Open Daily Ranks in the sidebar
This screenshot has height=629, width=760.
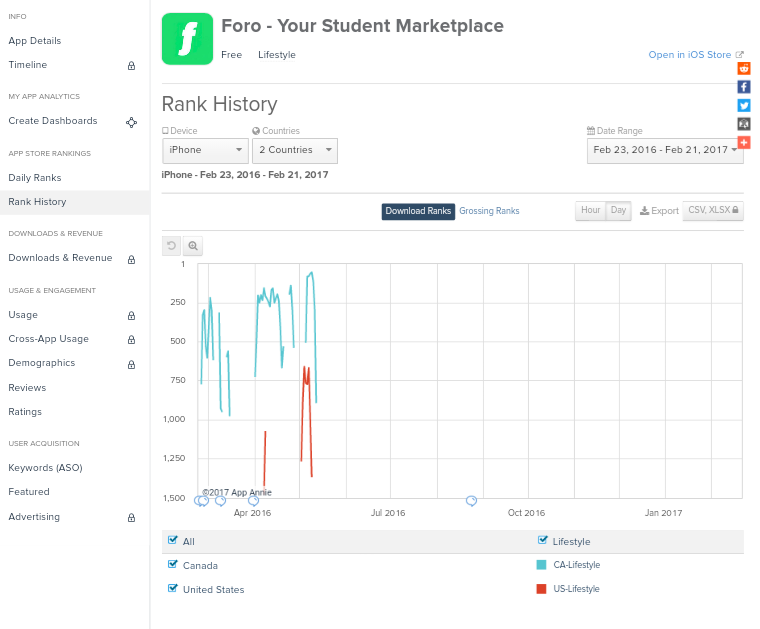coord(35,178)
